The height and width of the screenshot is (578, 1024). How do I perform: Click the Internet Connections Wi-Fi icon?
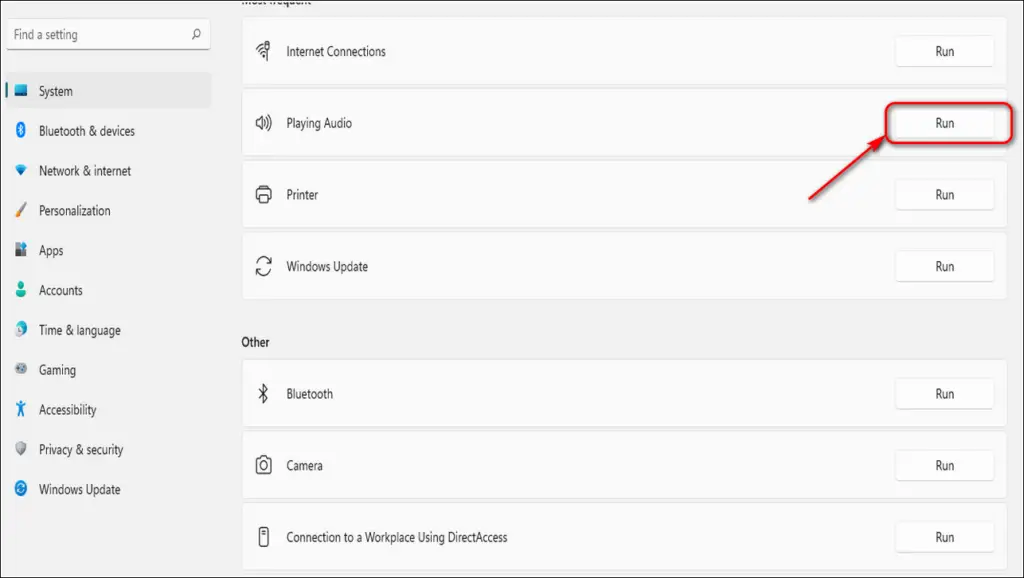click(265, 51)
